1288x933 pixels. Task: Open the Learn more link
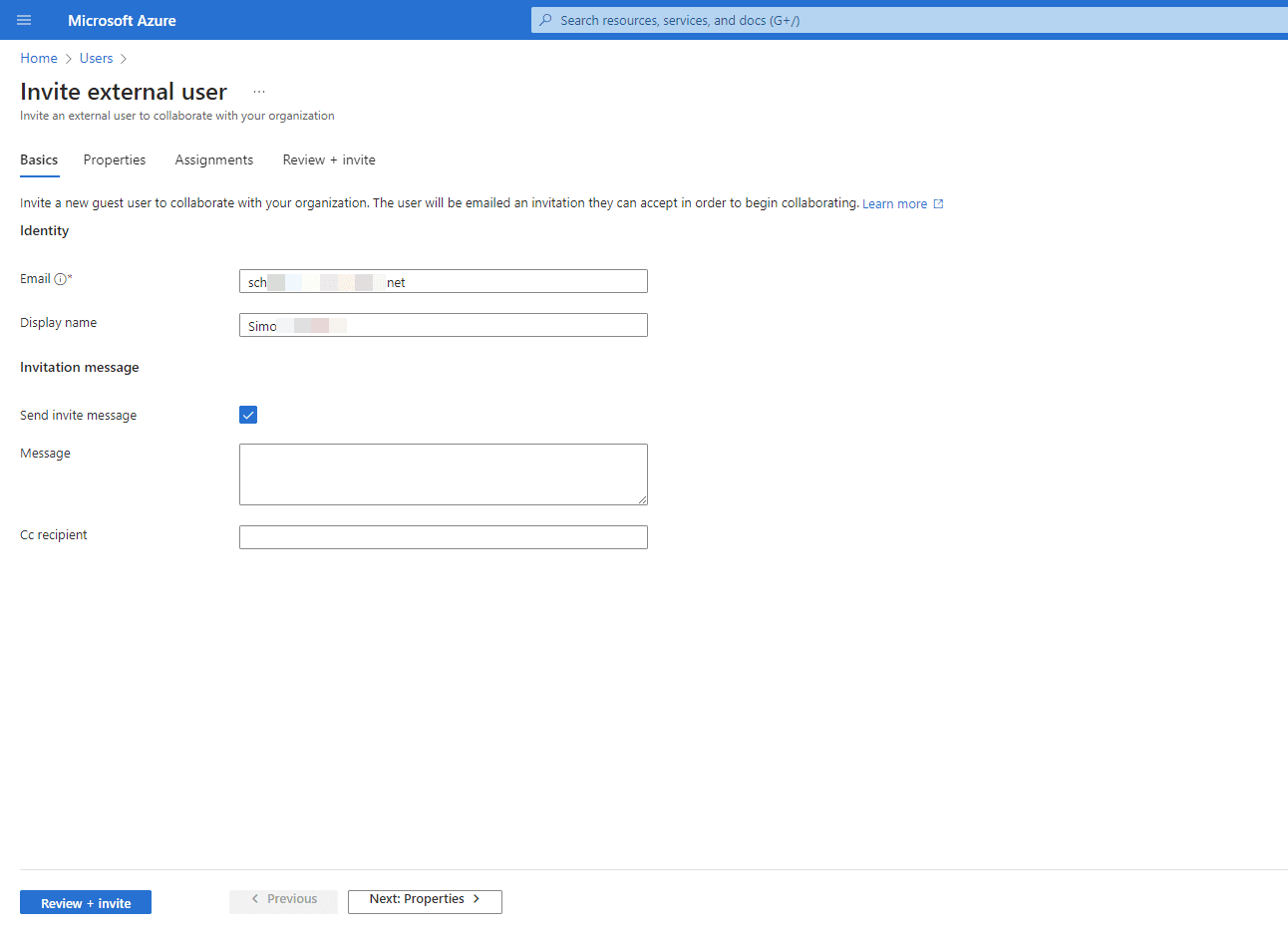(894, 204)
